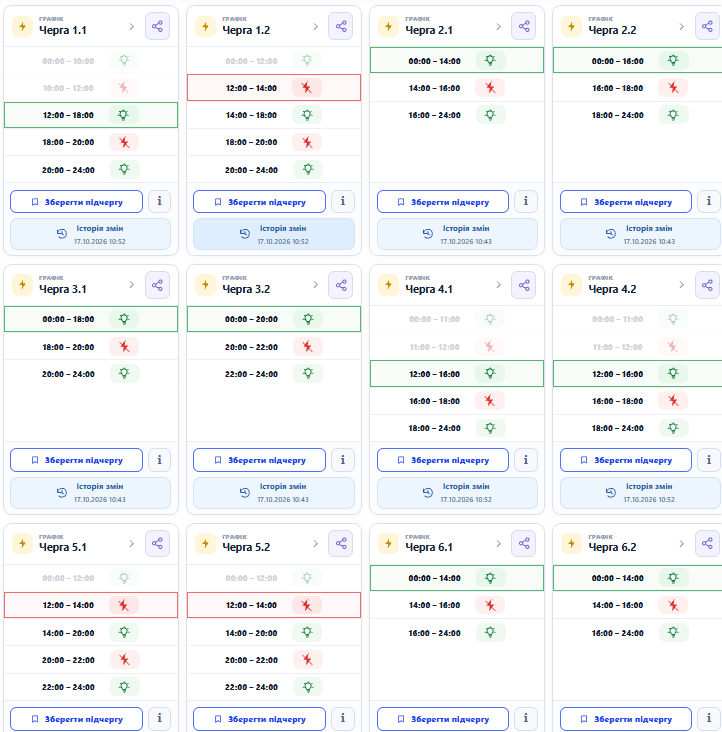Expand Черга 2.1 chevron arrow
Screen dimensions: 722x732
click(498, 27)
